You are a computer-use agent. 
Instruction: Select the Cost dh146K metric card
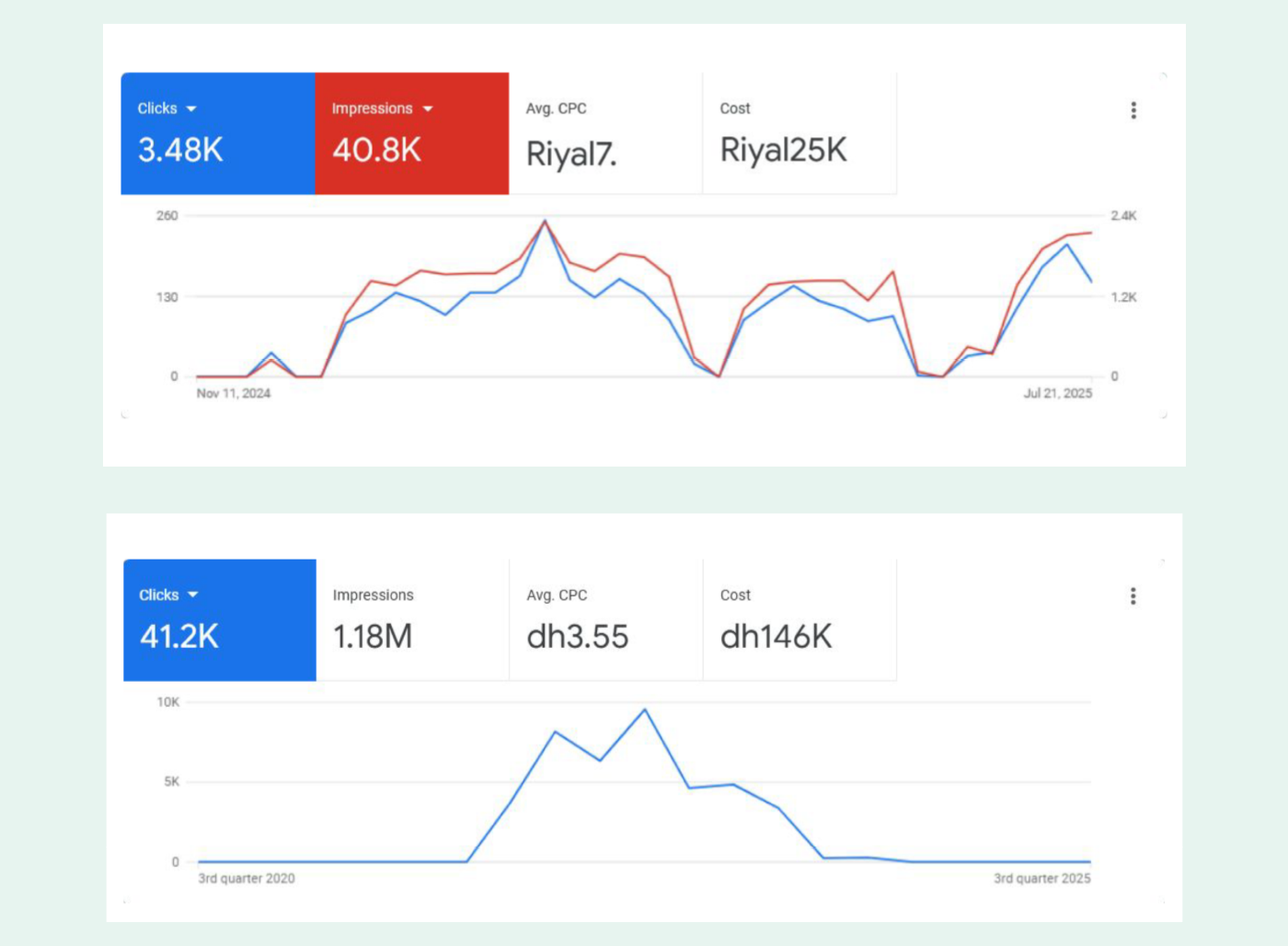click(799, 619)
